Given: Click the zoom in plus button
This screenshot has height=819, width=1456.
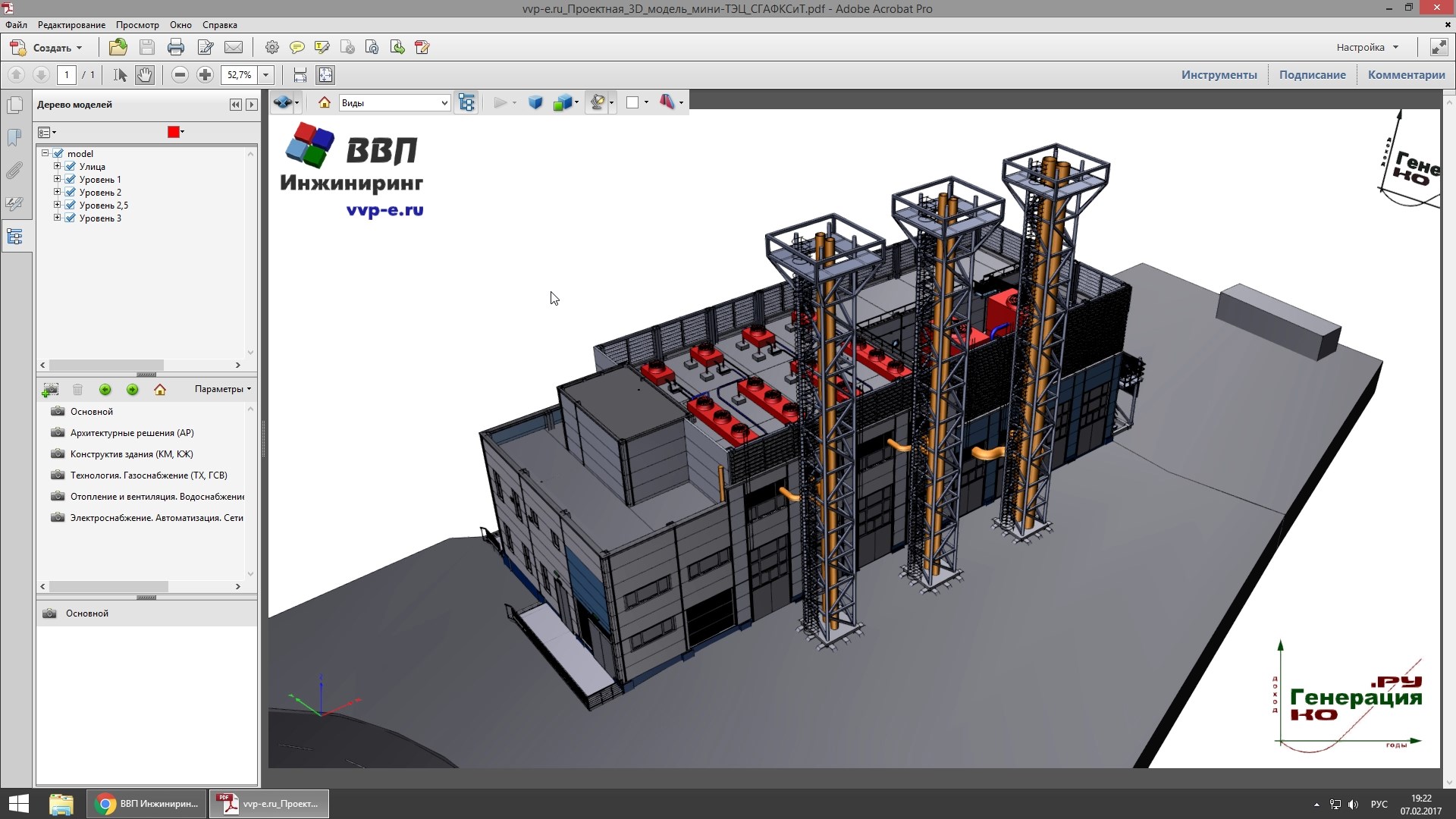Looking at the screenshot, I should click(x=205, y=75).
